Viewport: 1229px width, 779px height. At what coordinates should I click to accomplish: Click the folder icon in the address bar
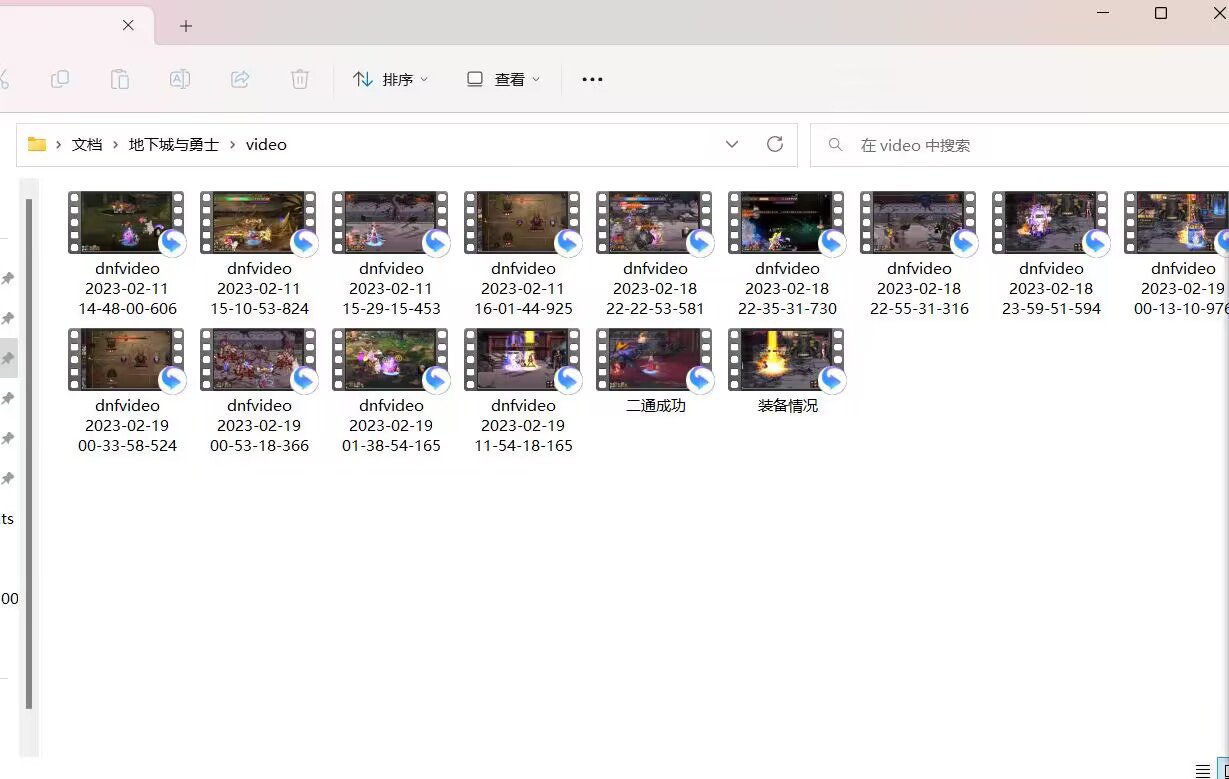coord(37,144)
